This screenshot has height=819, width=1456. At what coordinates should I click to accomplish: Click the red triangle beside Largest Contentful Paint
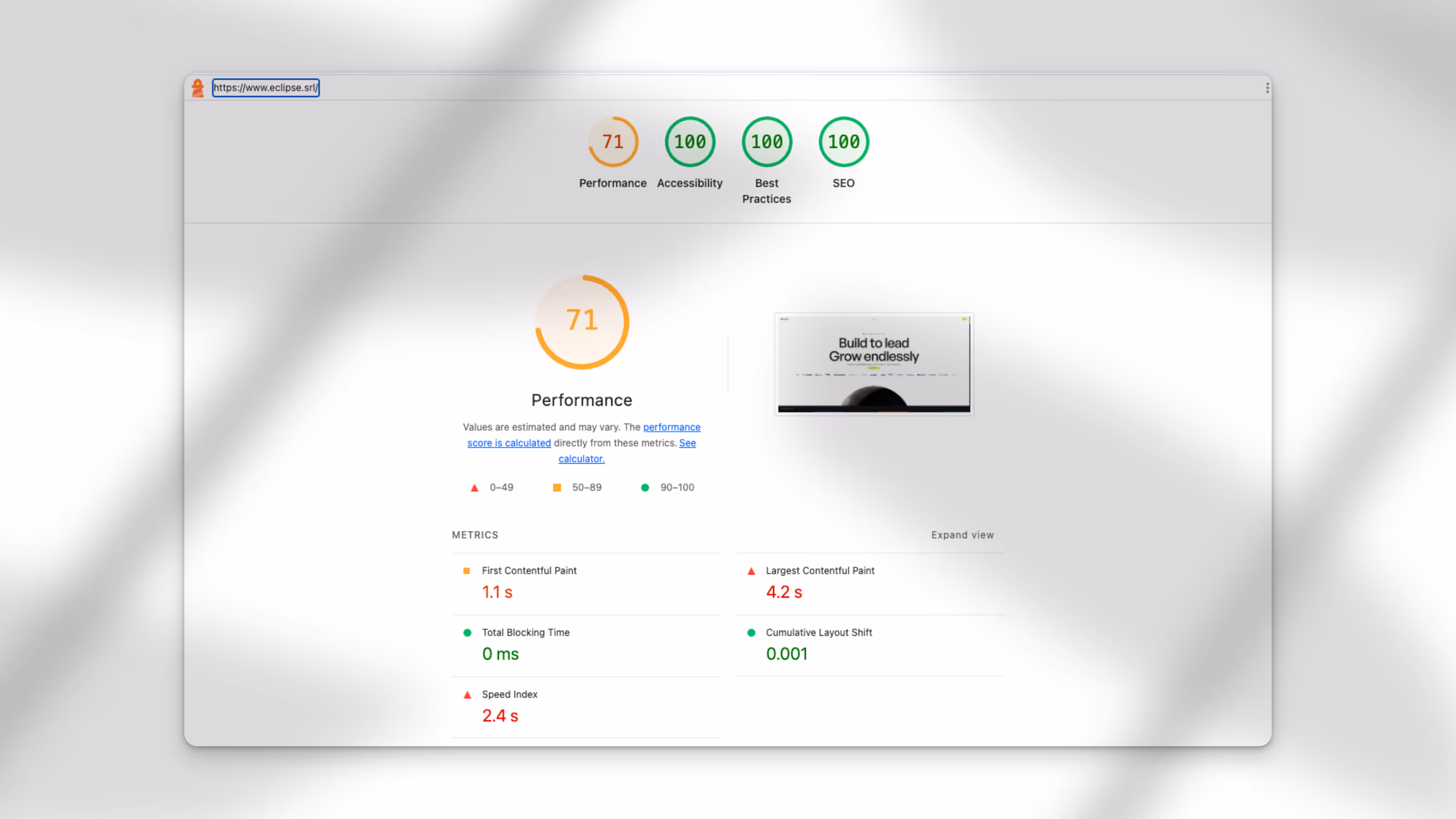[x=751, y=571]
